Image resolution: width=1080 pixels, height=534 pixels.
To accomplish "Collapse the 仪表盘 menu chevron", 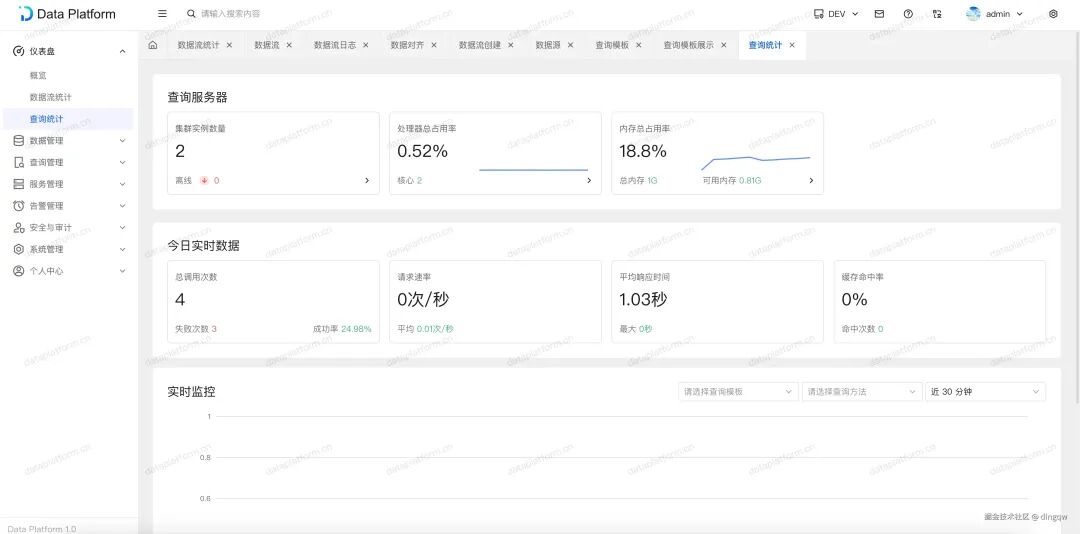I will pos(123,51).
